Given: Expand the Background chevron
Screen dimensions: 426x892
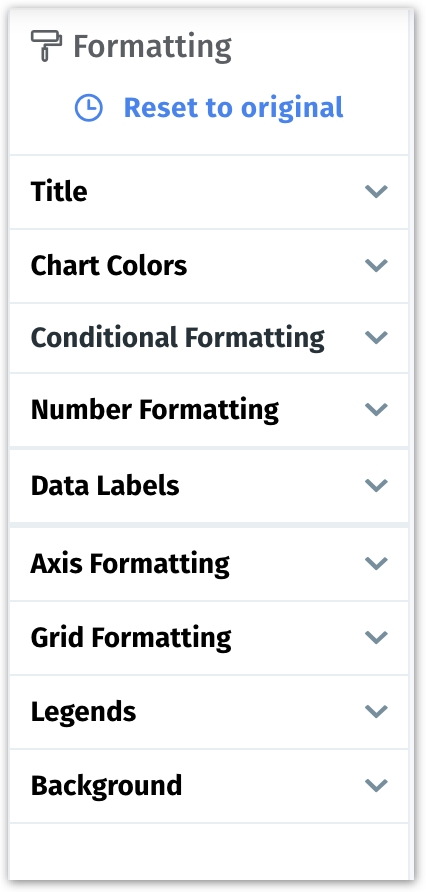Looking at the screenshot, I should coord(376,786).
